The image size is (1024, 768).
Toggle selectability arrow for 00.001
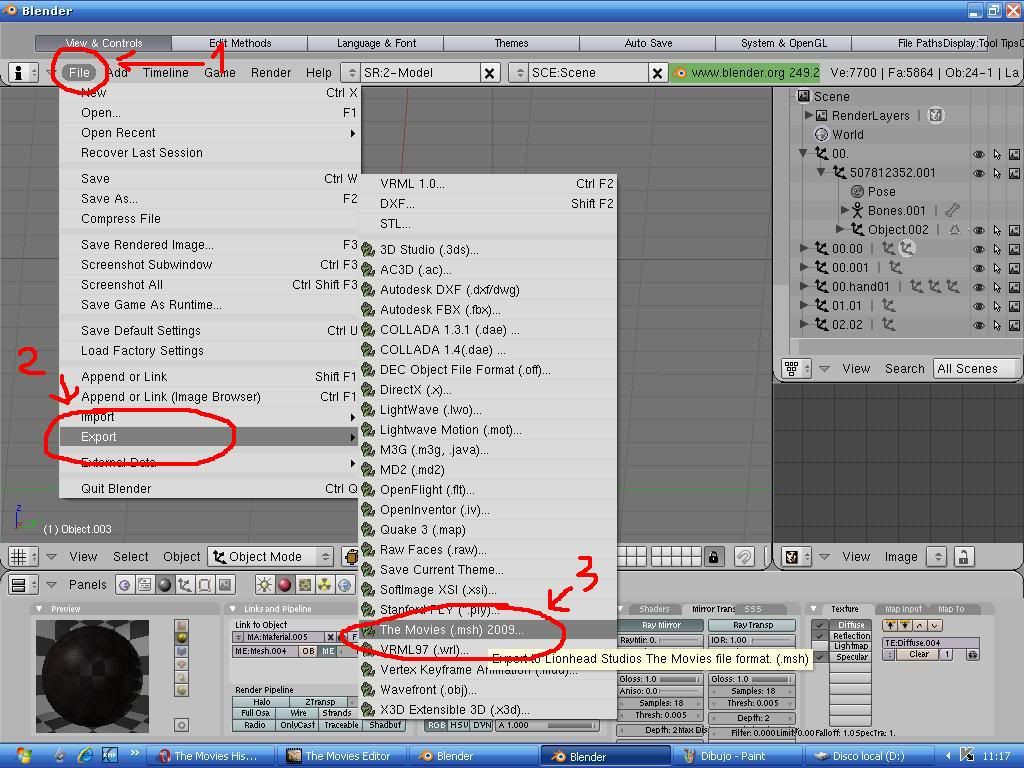pos(997,268)
